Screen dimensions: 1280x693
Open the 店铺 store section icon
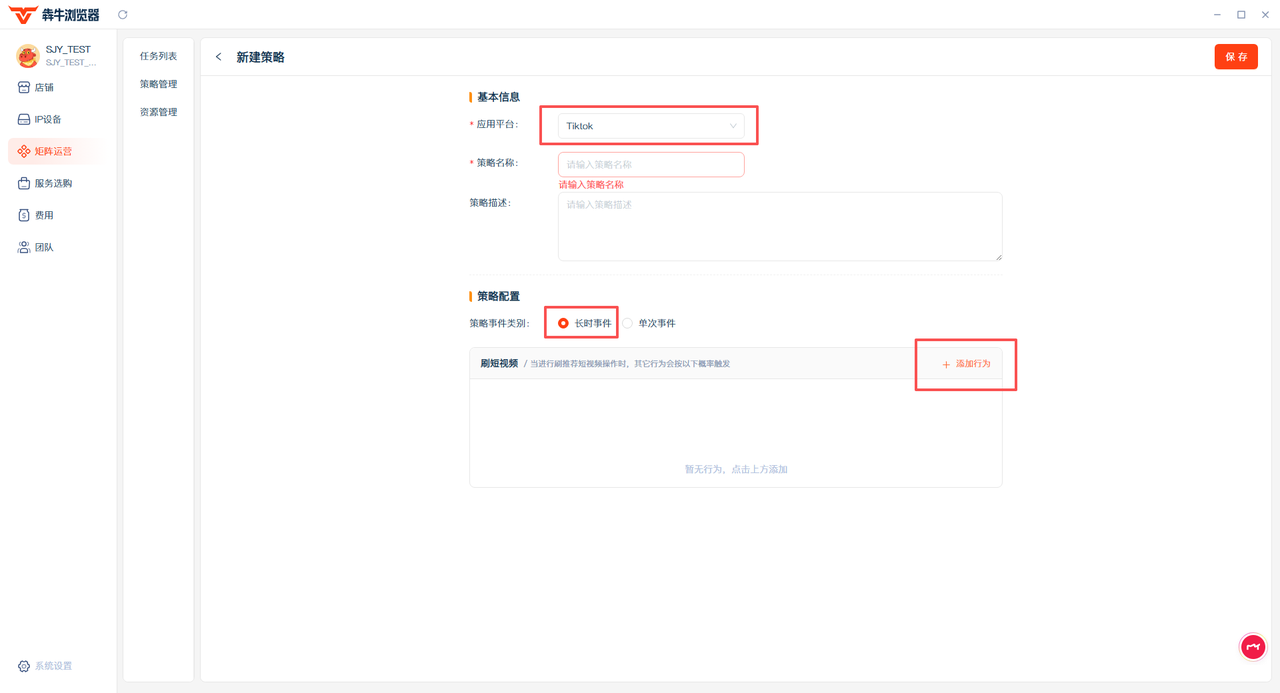tap(24, 88)
